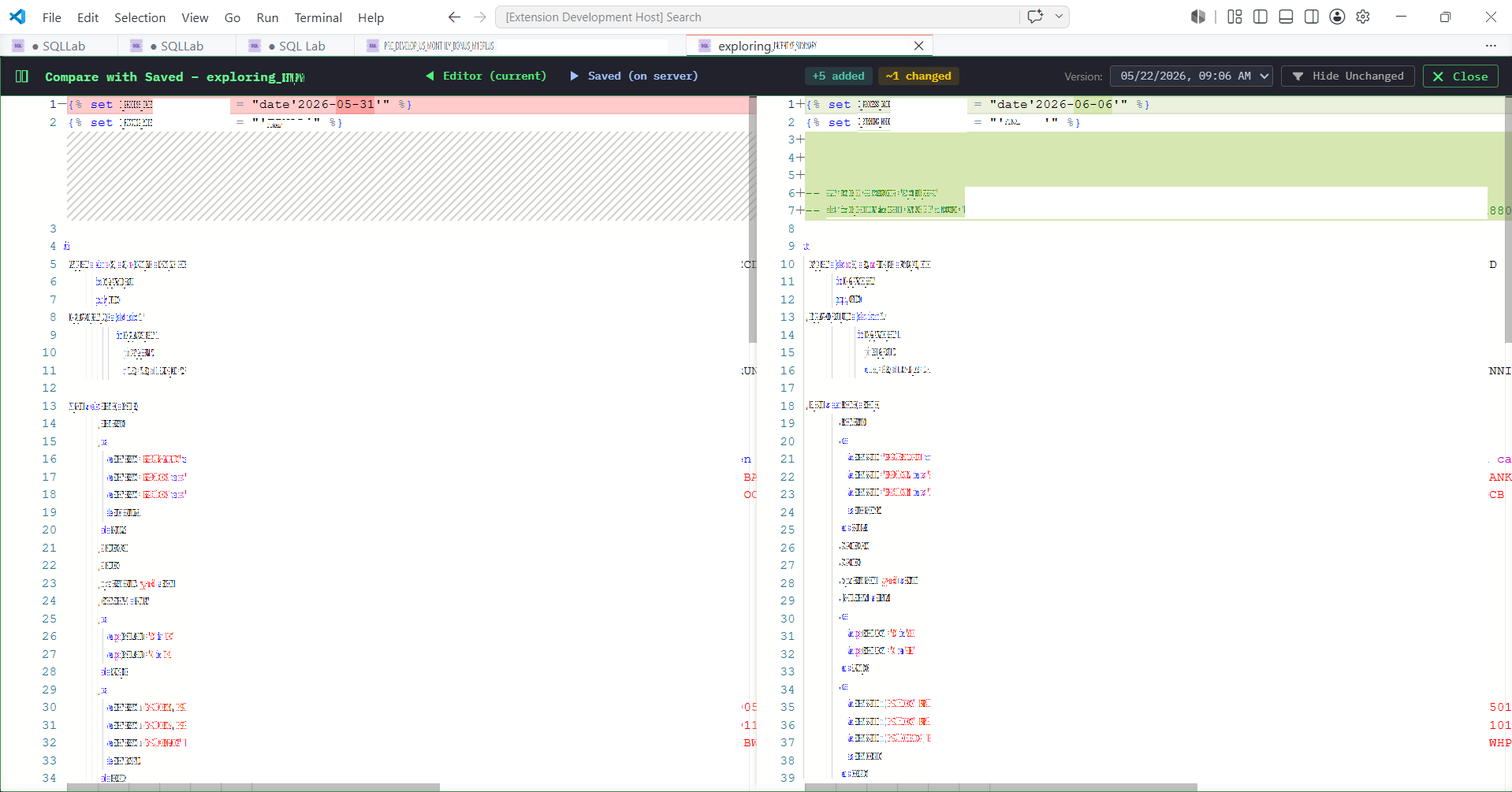The height and width of the screenshot is (792, 1512).
Task: Click the SQL file icon on the exploring tab
Action: click(705, 46)
